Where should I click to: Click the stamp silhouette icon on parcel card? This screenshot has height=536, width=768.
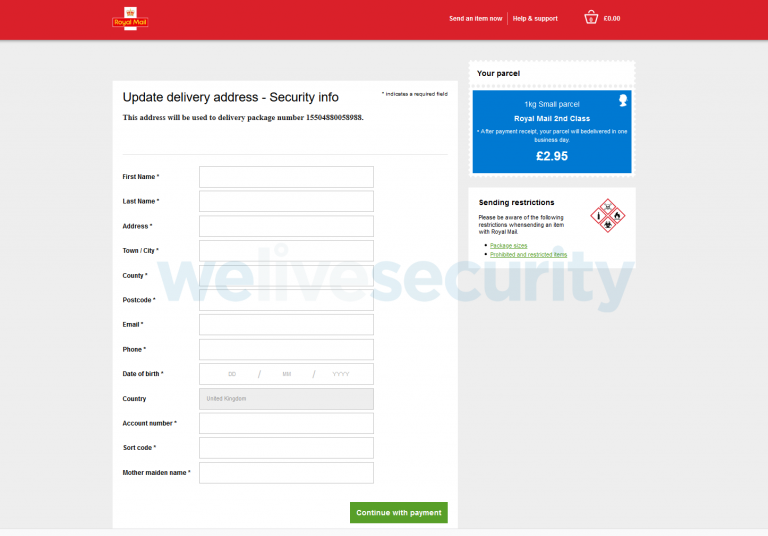click(x=623, y=100)
